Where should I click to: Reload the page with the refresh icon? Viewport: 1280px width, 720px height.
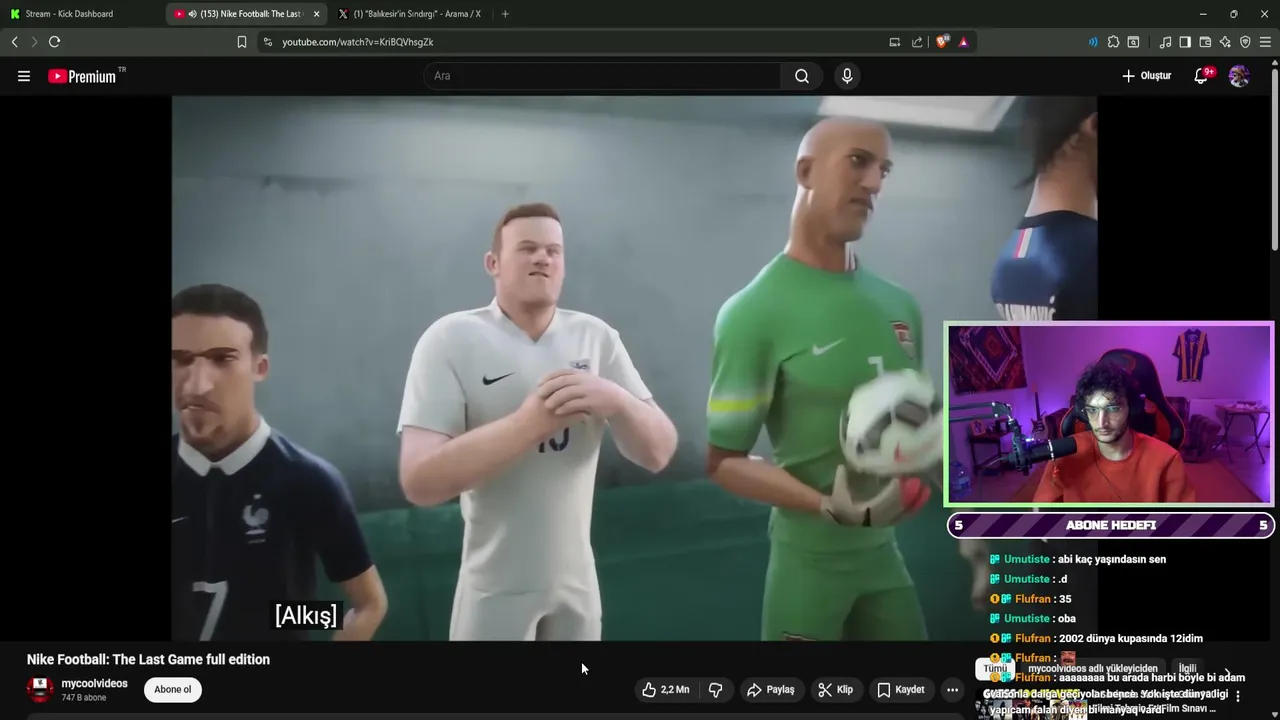[x=54, y=42]
